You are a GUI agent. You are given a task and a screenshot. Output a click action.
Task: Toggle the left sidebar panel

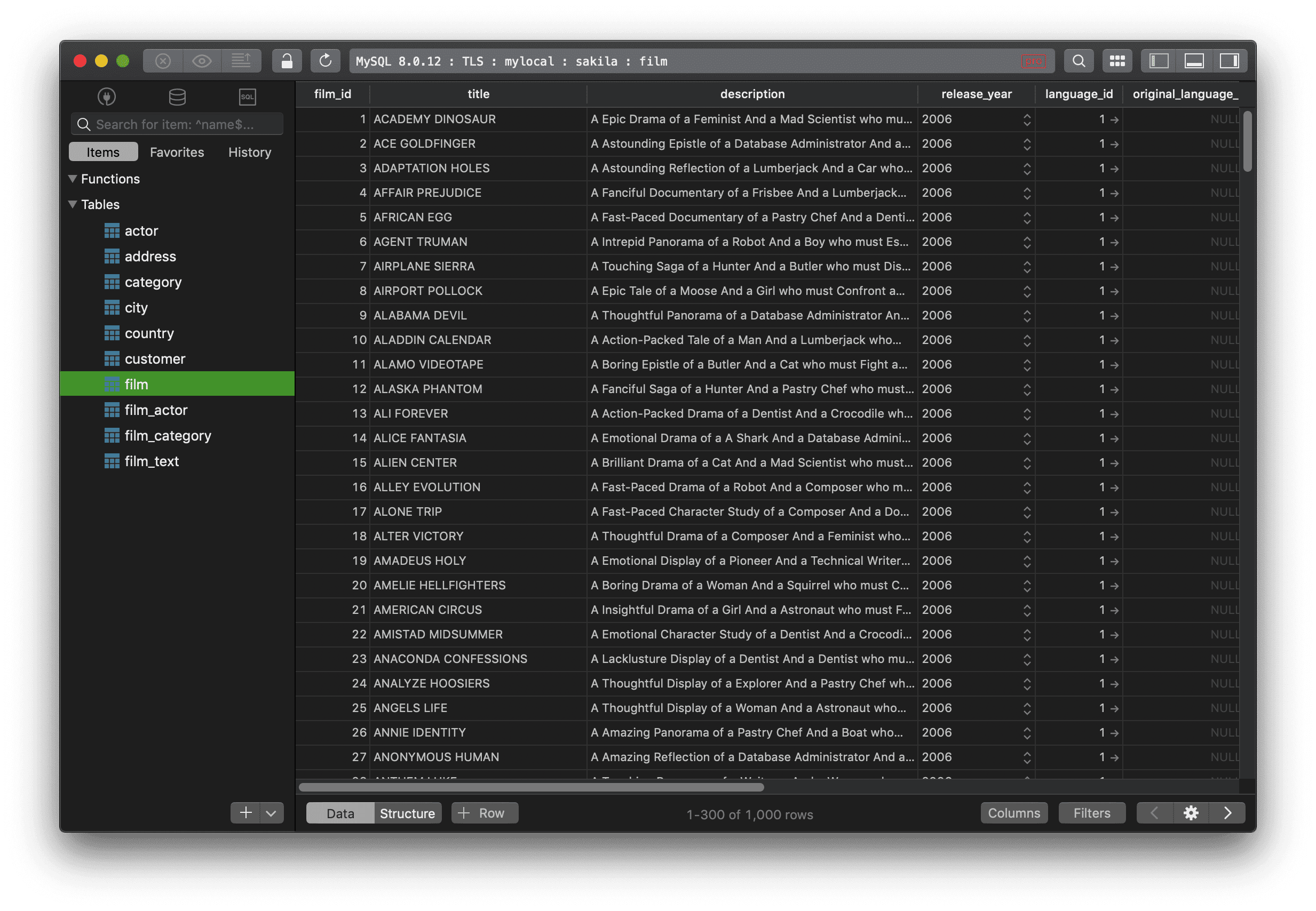(x=1159, y=60)
